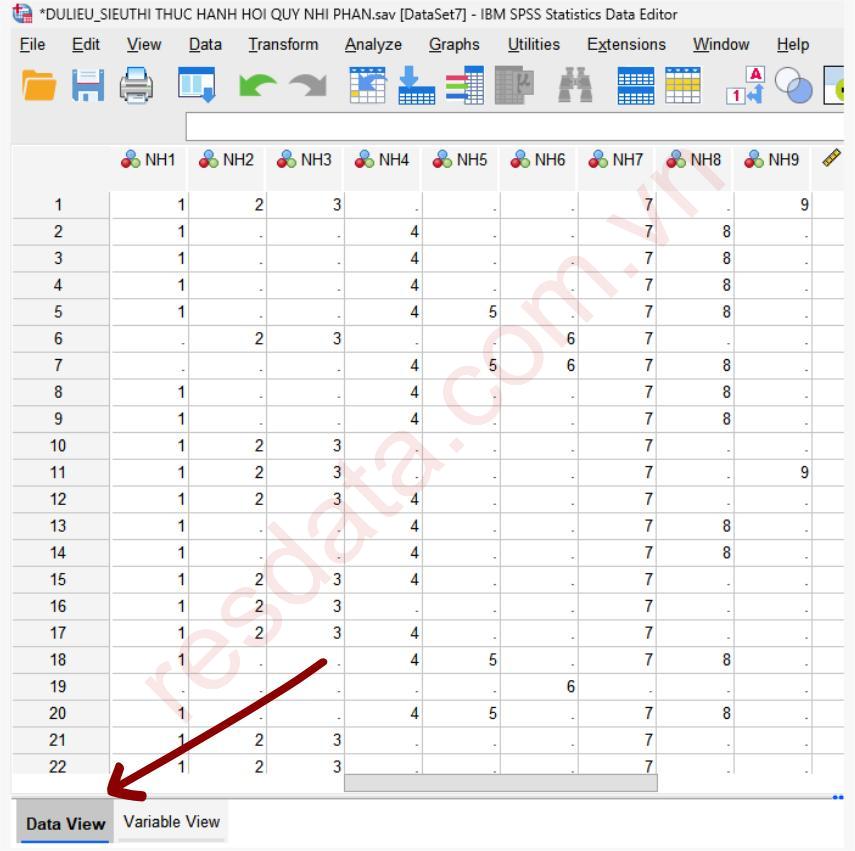855x851 pixels.
Task: Save the dataset with the floppy disk icon
Action: click(x=88, y=87)
